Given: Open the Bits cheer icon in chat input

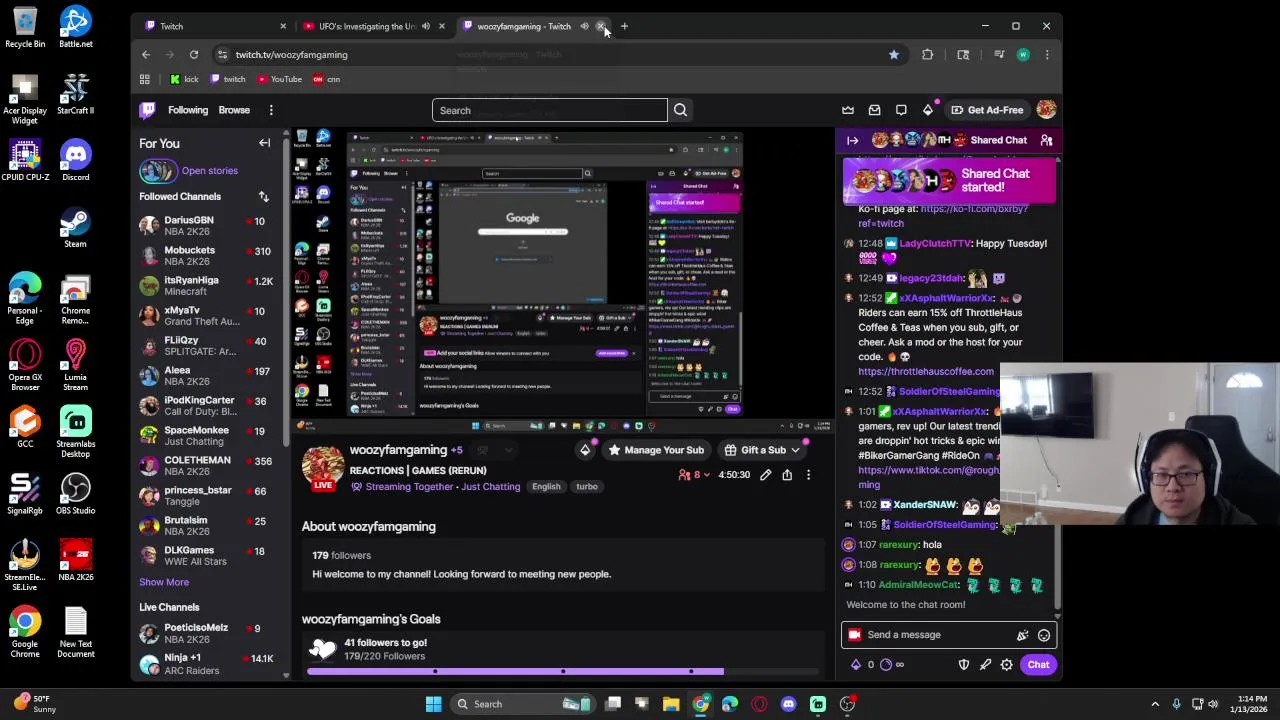Looking at the screenshot, I should [1022, 635].
